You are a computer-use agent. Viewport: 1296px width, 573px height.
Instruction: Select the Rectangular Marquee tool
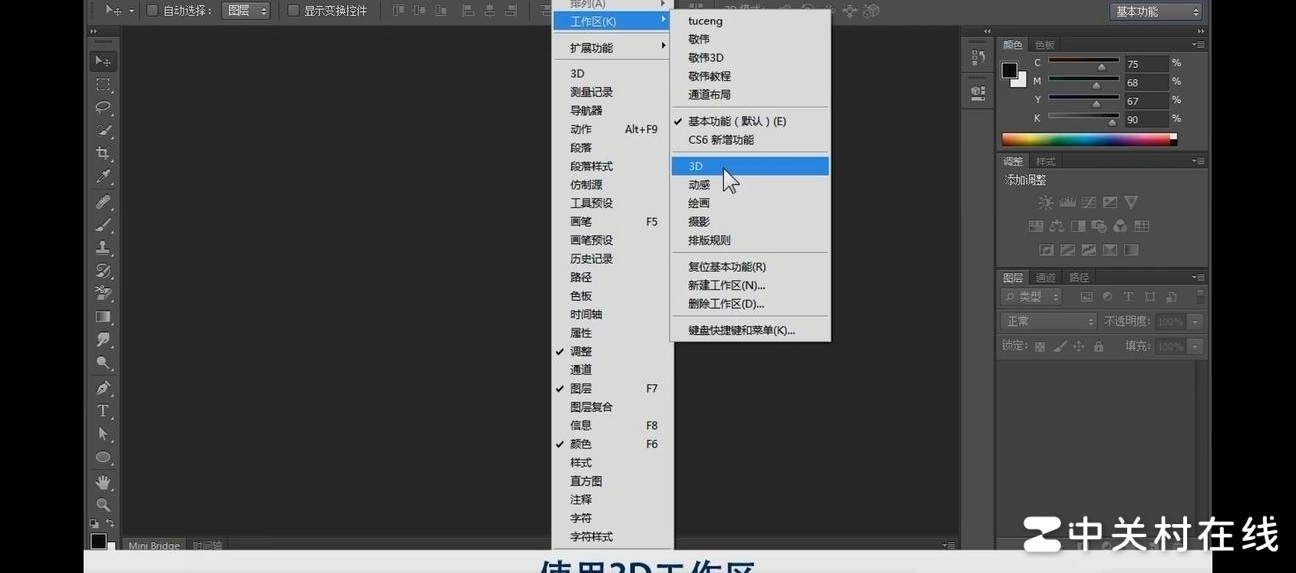point(103,85)
